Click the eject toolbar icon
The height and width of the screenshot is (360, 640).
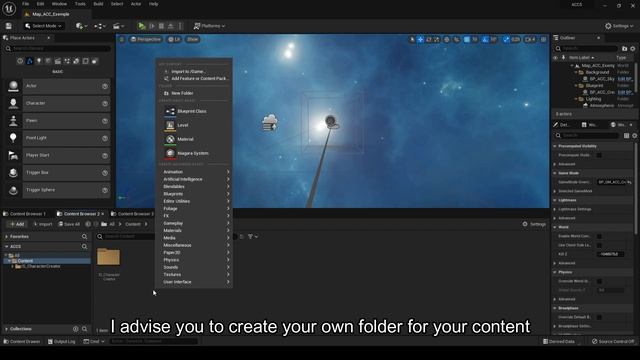coord(171,26)
